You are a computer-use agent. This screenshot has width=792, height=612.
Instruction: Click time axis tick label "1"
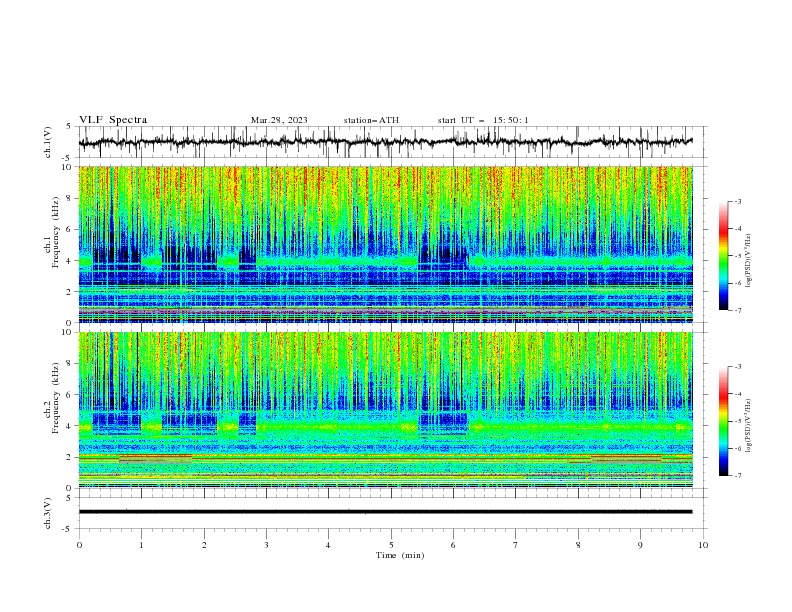click(141, 545)
